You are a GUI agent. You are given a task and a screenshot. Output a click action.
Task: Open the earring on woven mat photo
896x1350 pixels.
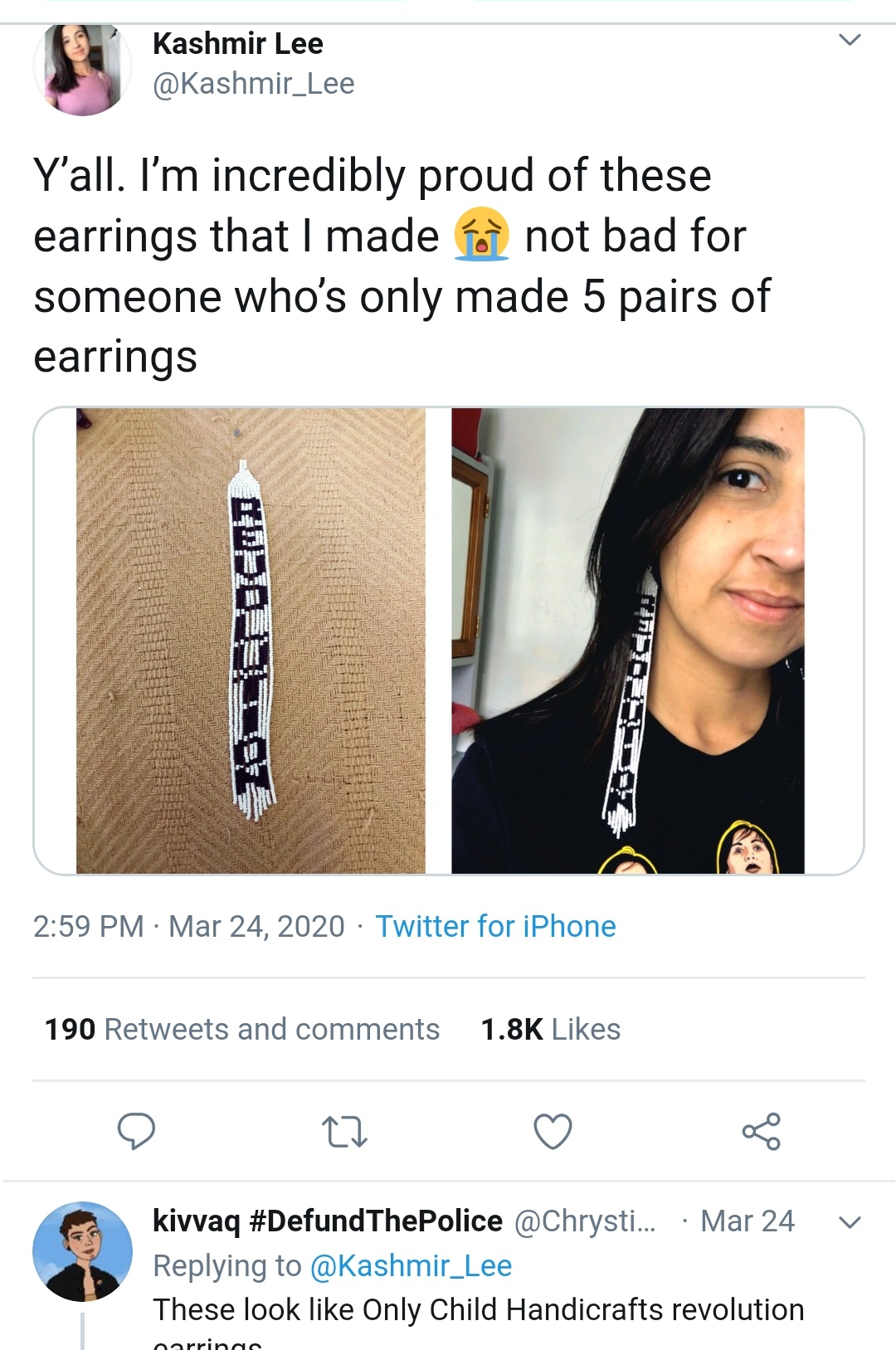(251, 641)
